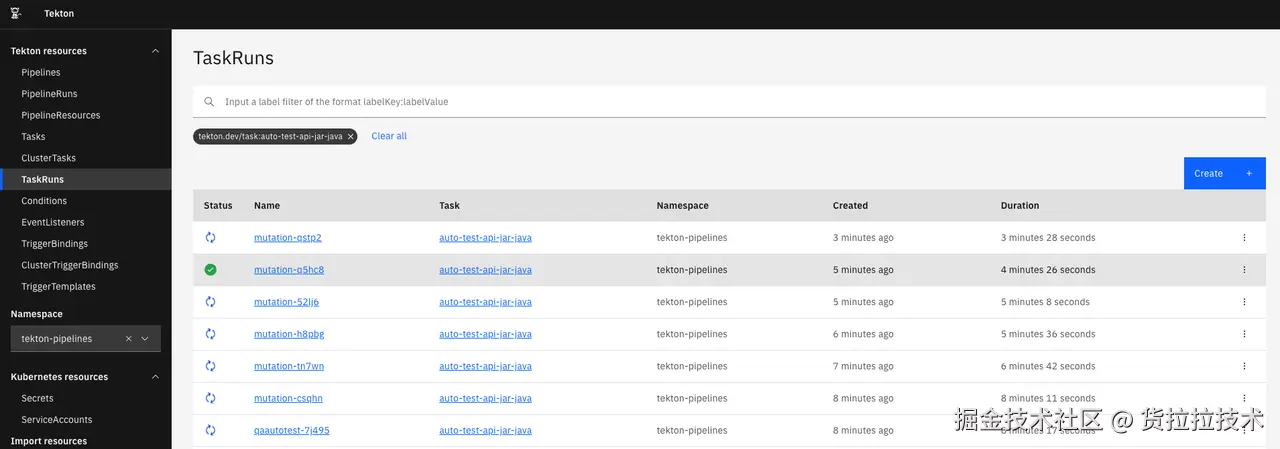Click the Created column header
Image resolution: width=1280 pixels, height=449 pixels.
point(850,205)
